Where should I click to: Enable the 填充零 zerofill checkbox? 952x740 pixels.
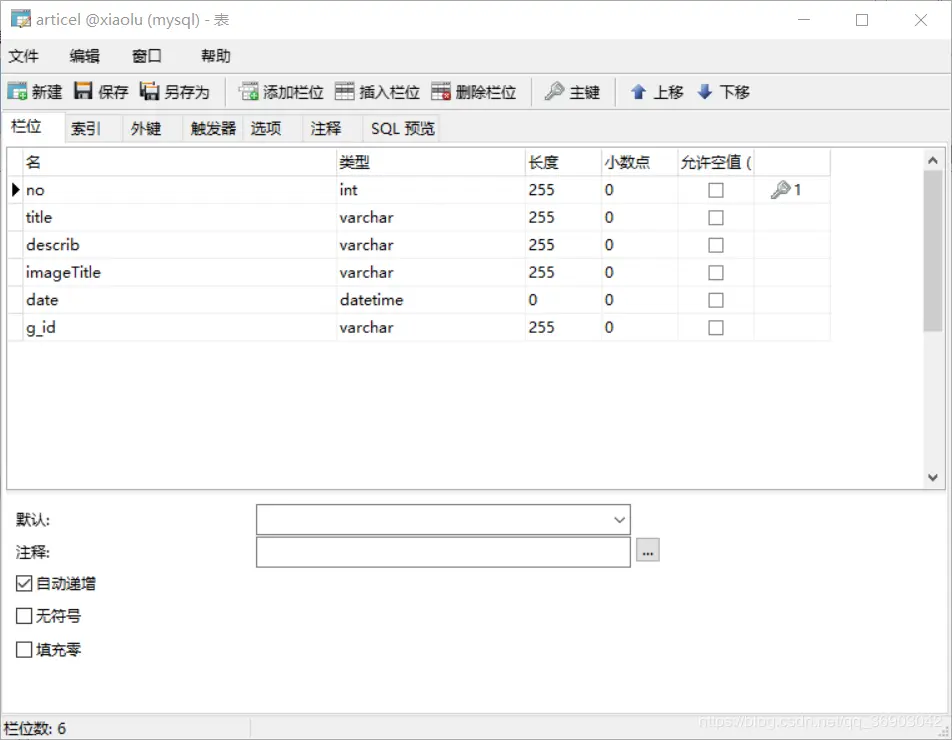(x=24, y=650)
